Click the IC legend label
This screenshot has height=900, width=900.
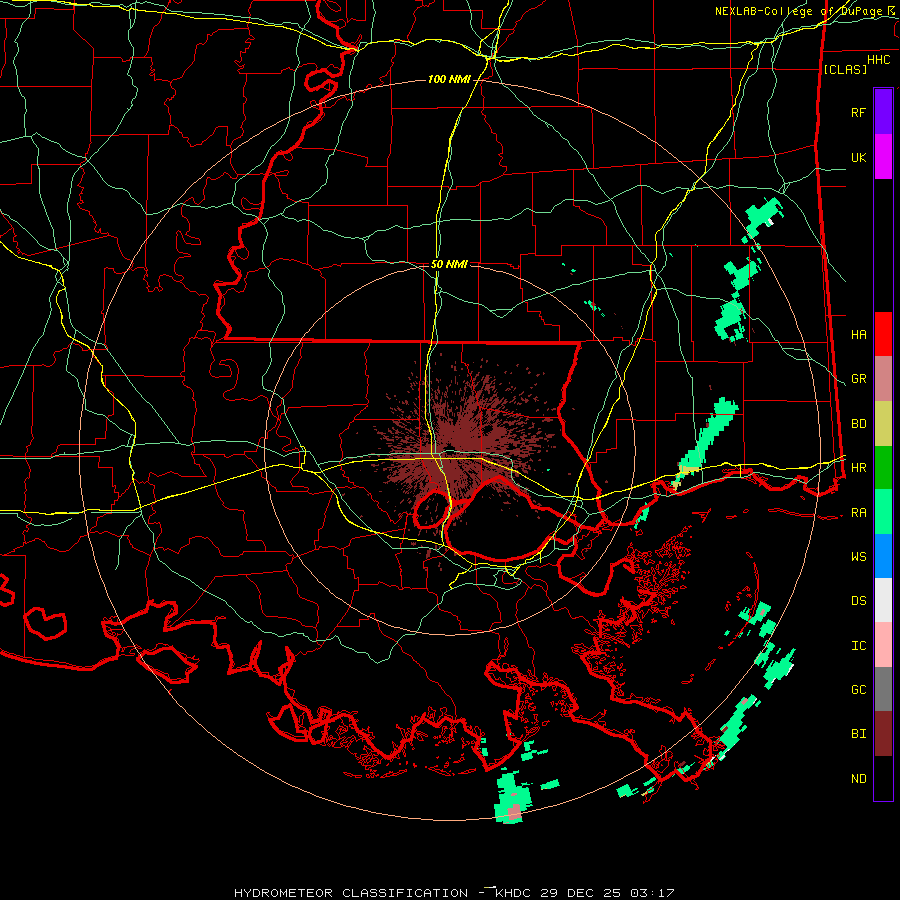coord(858,646)
